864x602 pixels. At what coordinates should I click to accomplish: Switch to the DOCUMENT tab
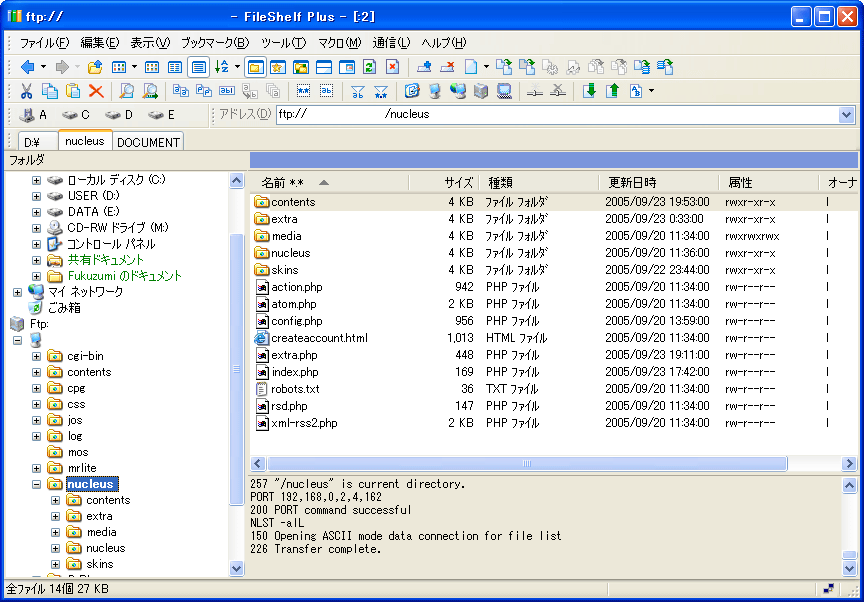pyautogui.click(x=148, y=142)
